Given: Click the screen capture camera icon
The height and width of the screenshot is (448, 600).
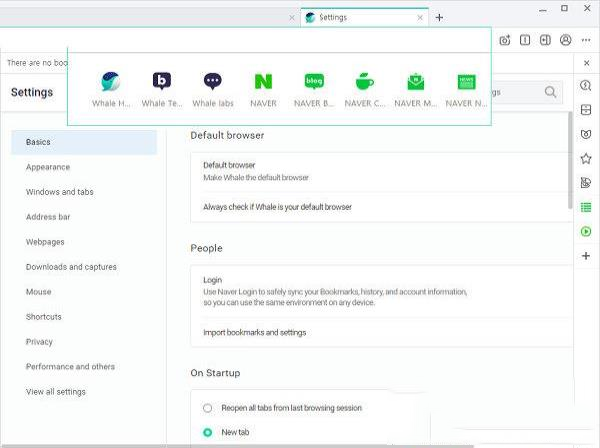Looking at the screenshot, I should click(x=505, y=40).
